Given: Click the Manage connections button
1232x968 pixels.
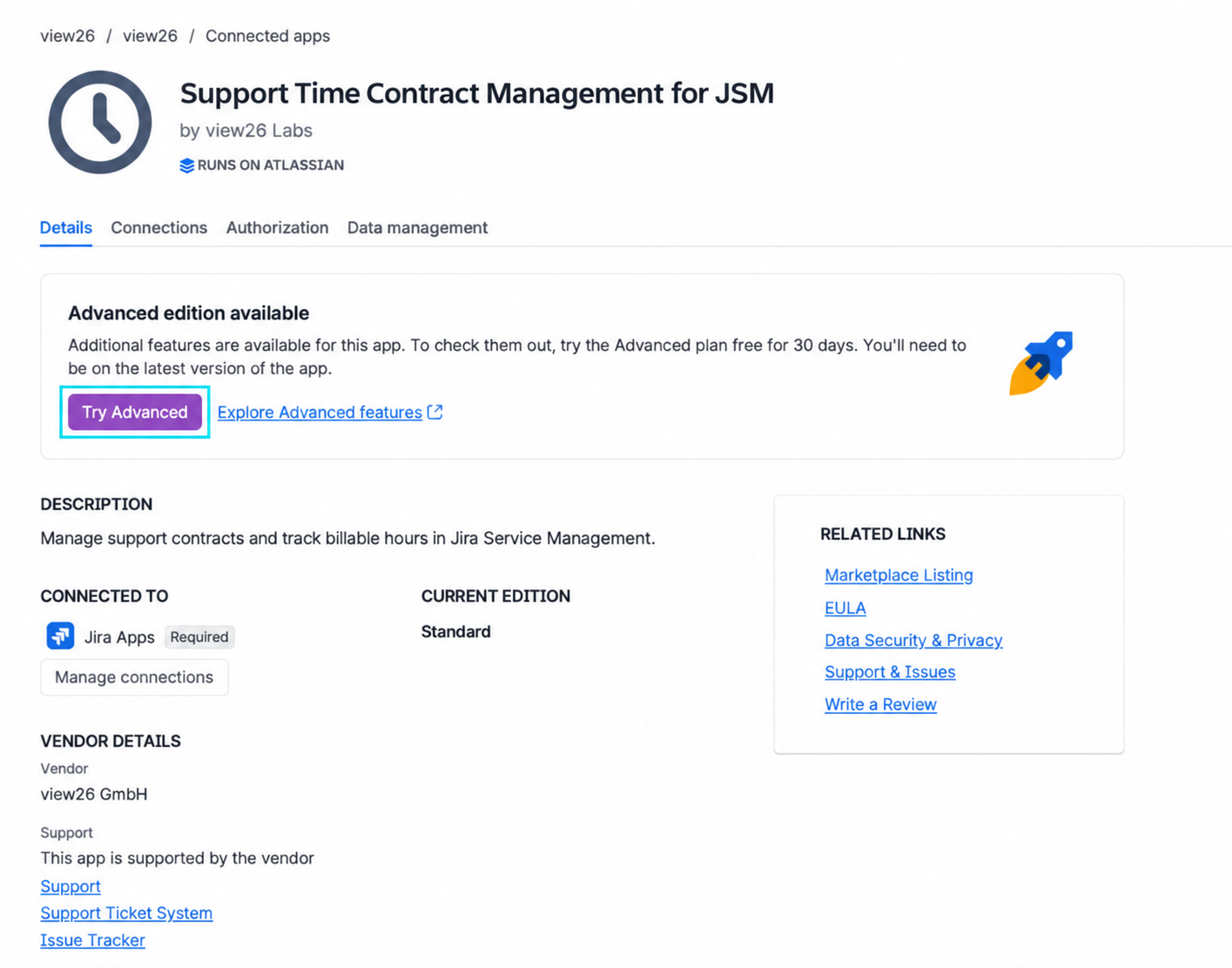Looking at the screenshot, I should pos(134,677).
